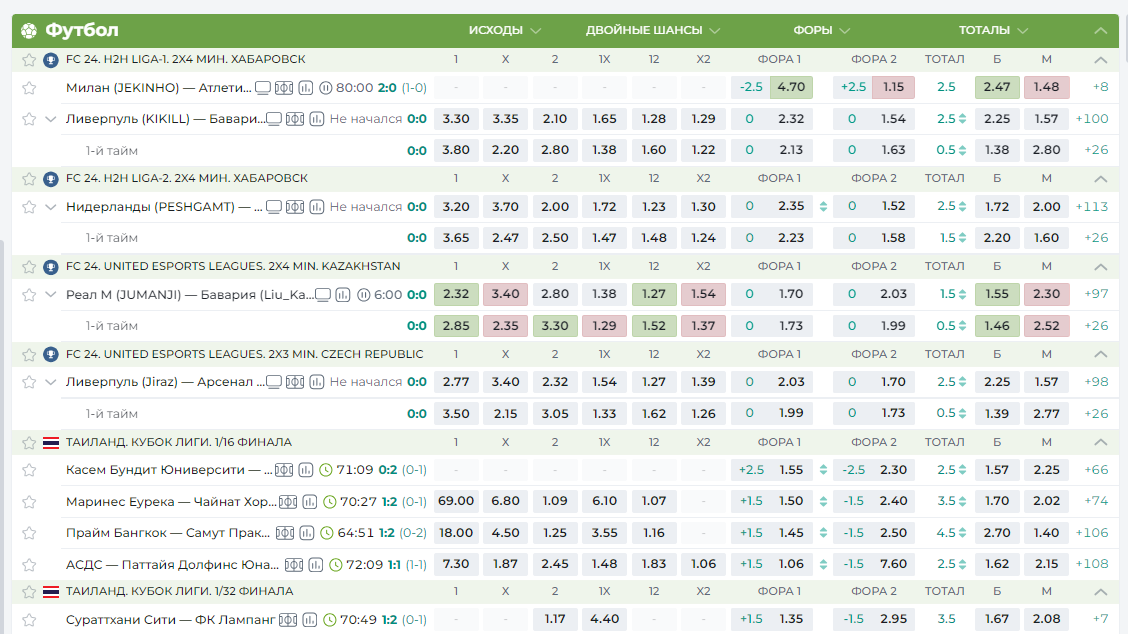Open the Исходы column dropdown

point(536,30)
